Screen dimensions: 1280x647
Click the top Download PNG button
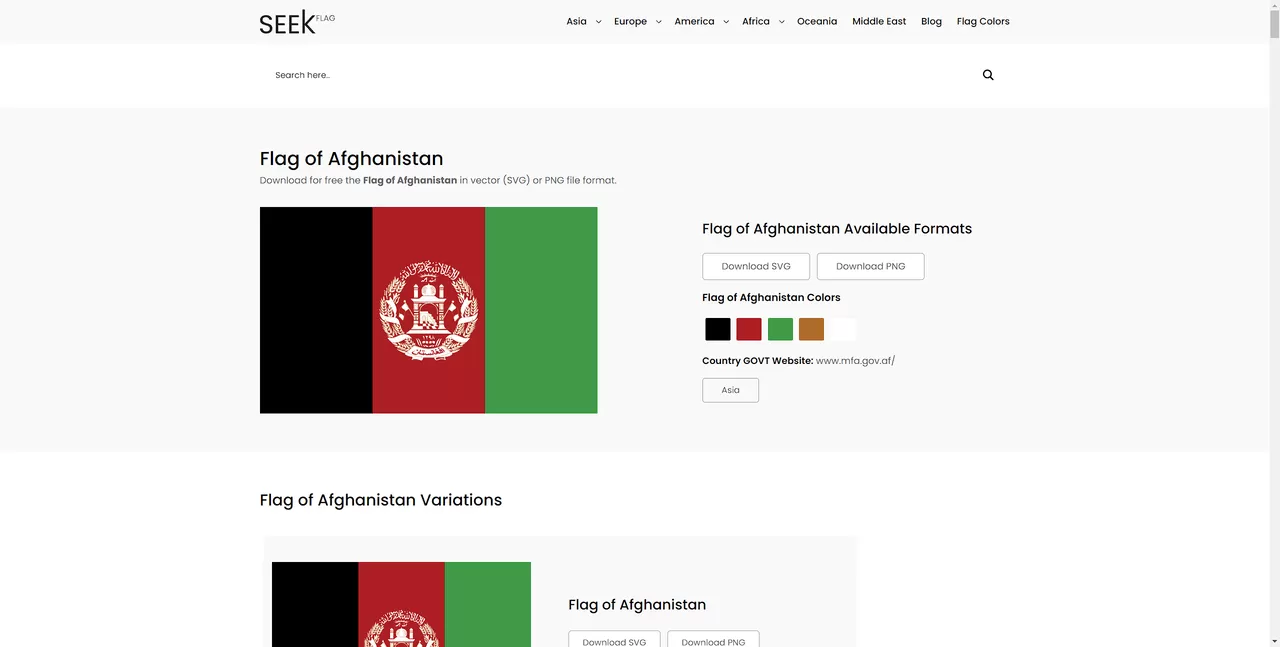pos(871,266)
